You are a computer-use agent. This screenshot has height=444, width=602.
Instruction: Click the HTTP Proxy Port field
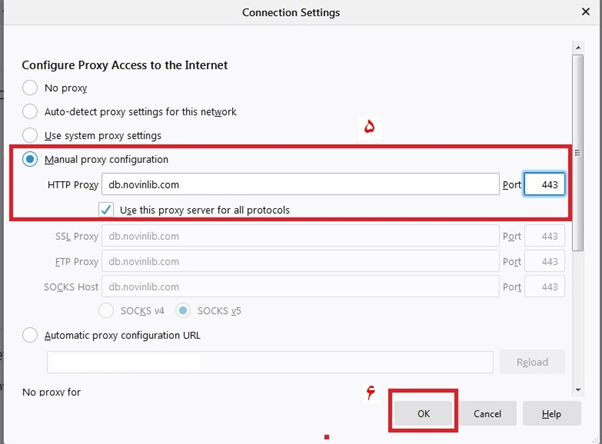[x=544, y=185]
